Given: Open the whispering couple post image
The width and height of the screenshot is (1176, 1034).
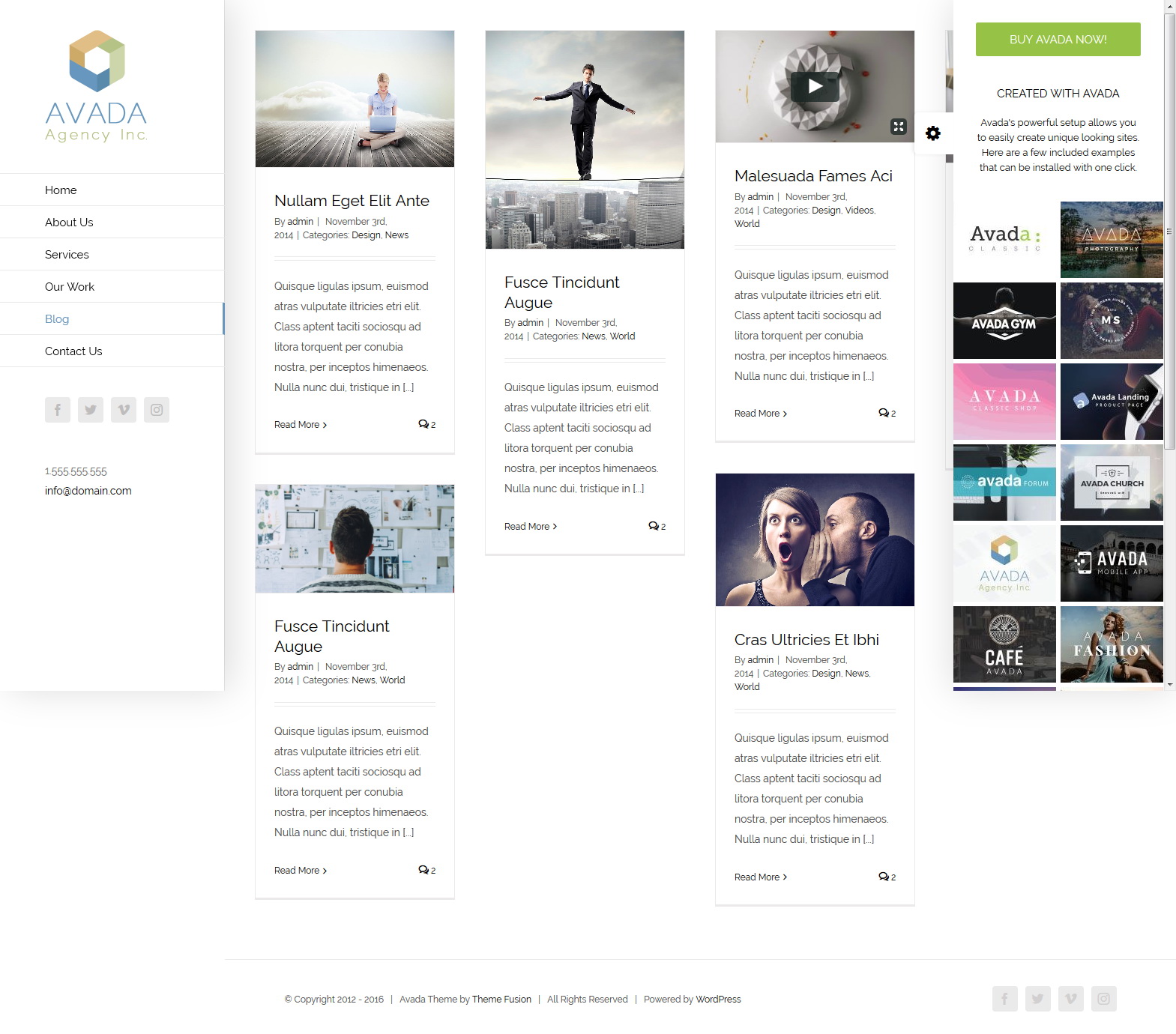Looking at the screenshot, I should click(815, 539).
